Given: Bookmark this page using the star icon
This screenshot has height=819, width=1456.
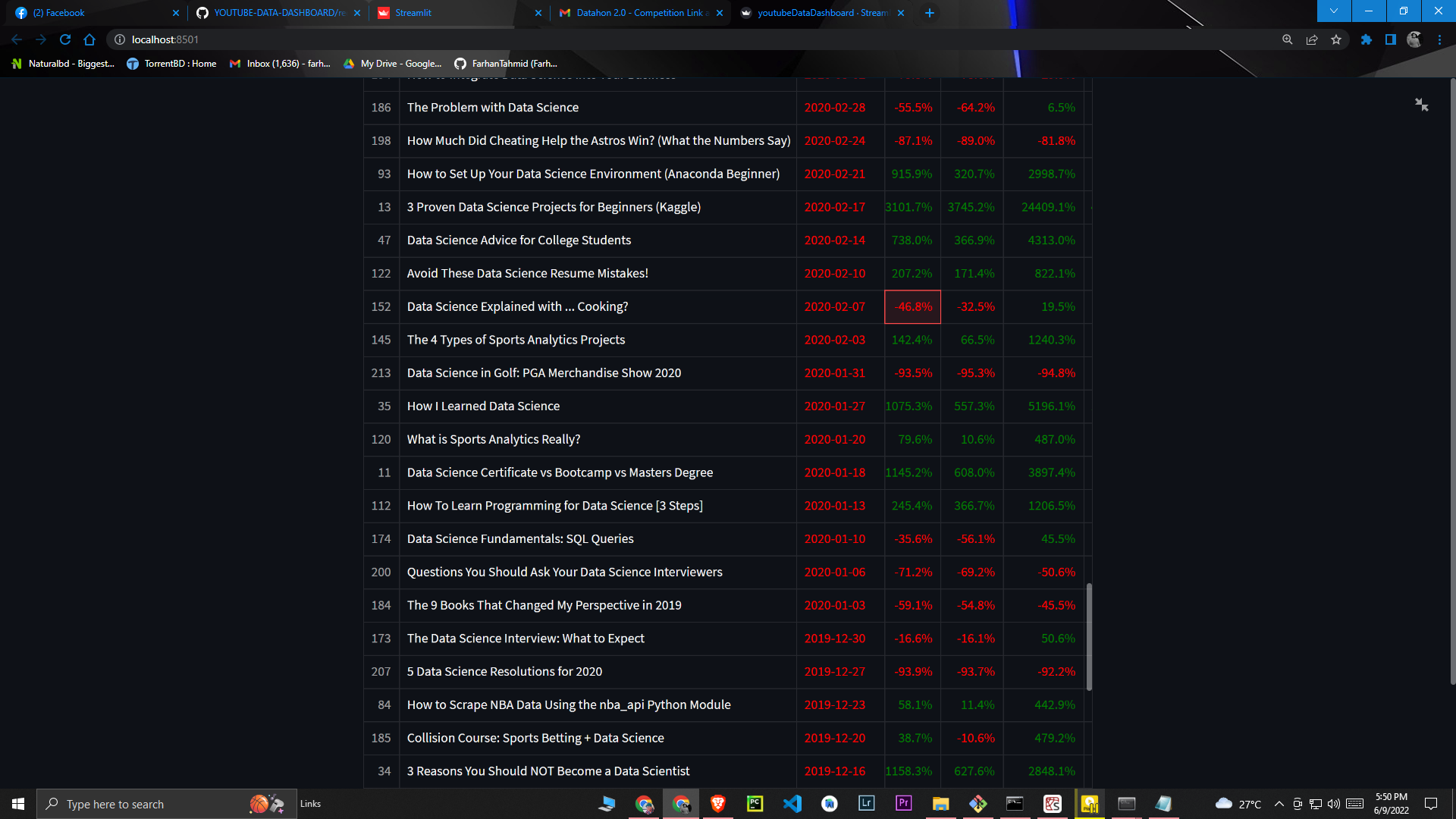Looking at the screenshot, I should pyautogui.click(x=1336, y=39).
